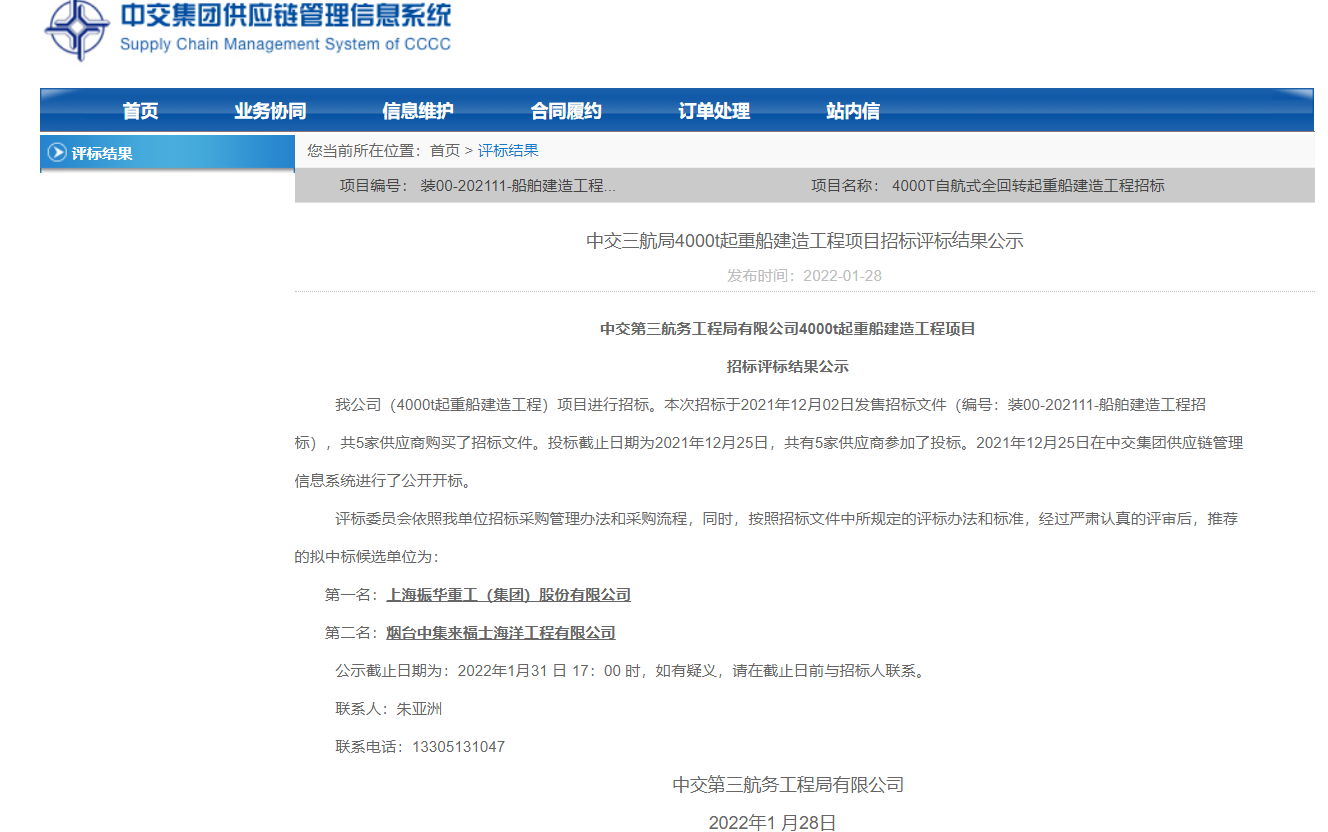Screen dimensions: 1328x832
Task: Open the 首页 navigation menu
Action: coord(140,111)
